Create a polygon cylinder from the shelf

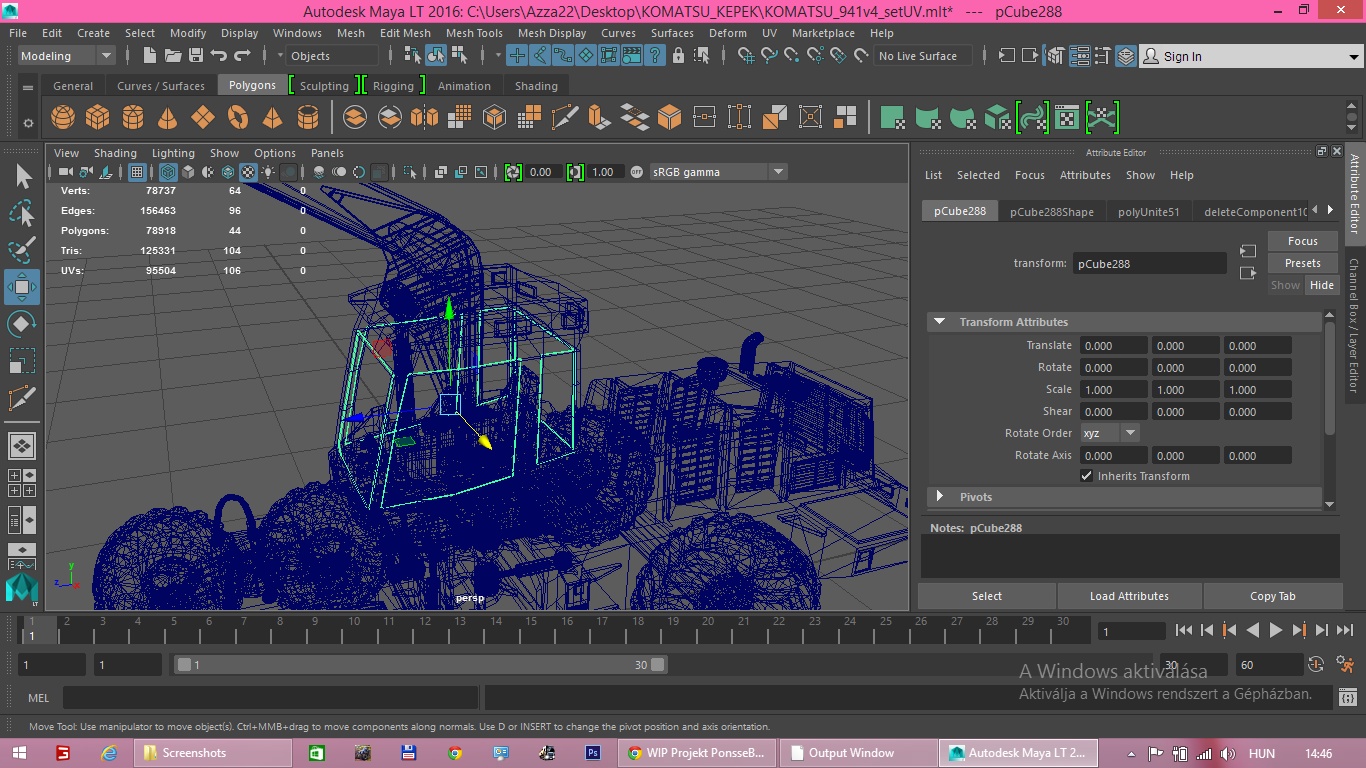[133, 118]
